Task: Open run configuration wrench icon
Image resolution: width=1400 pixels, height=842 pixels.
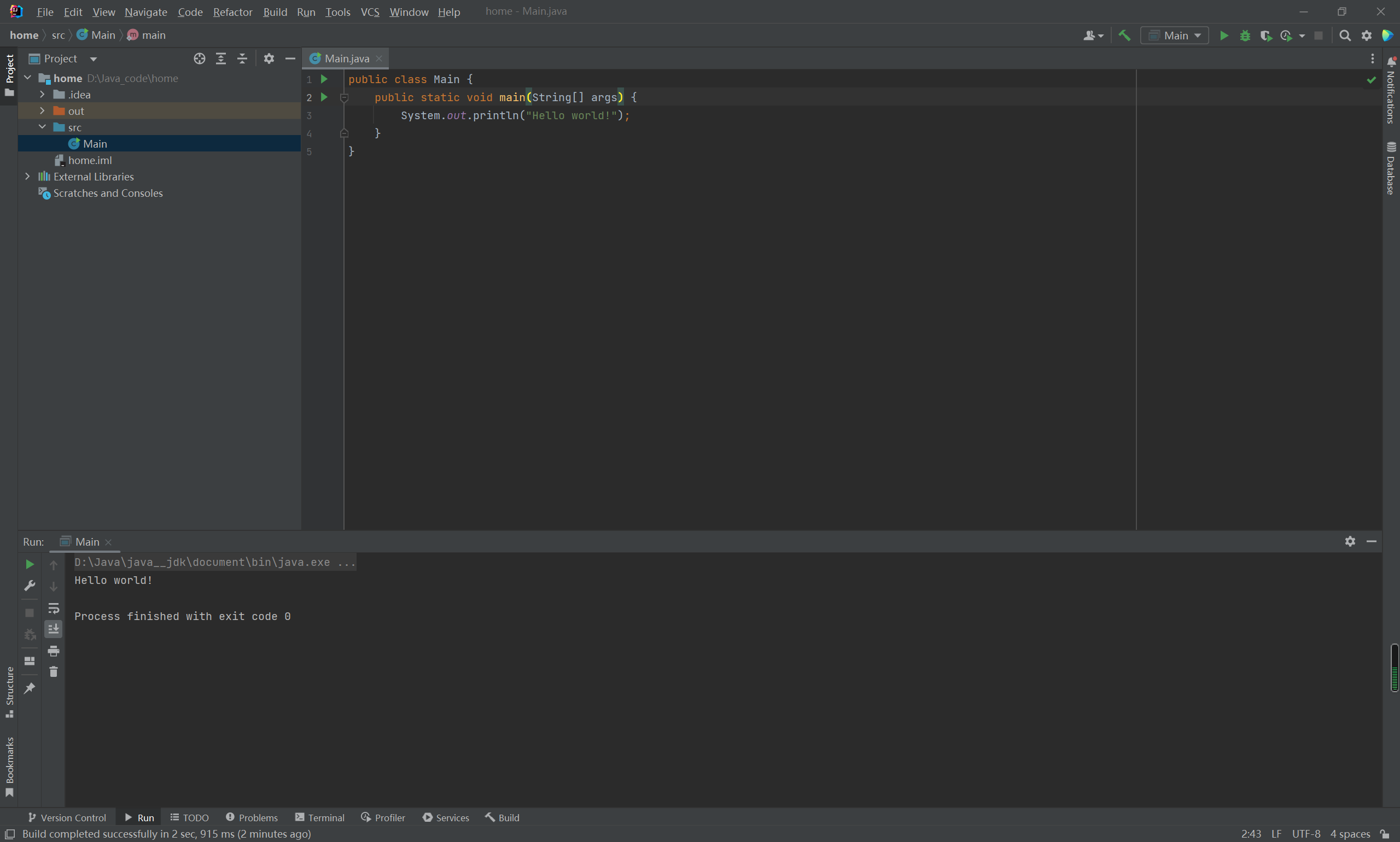Action: click(x=30, y=586)
